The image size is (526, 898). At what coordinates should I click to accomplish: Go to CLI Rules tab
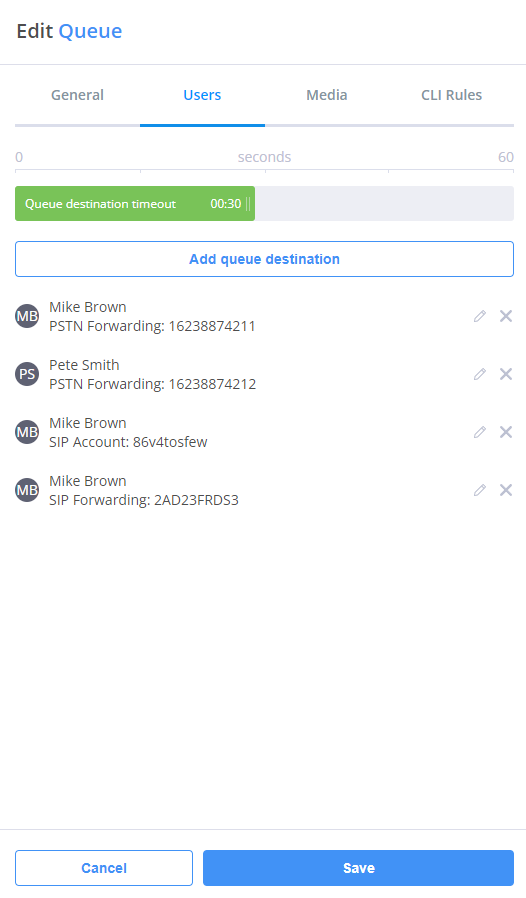tap(452, 95)
